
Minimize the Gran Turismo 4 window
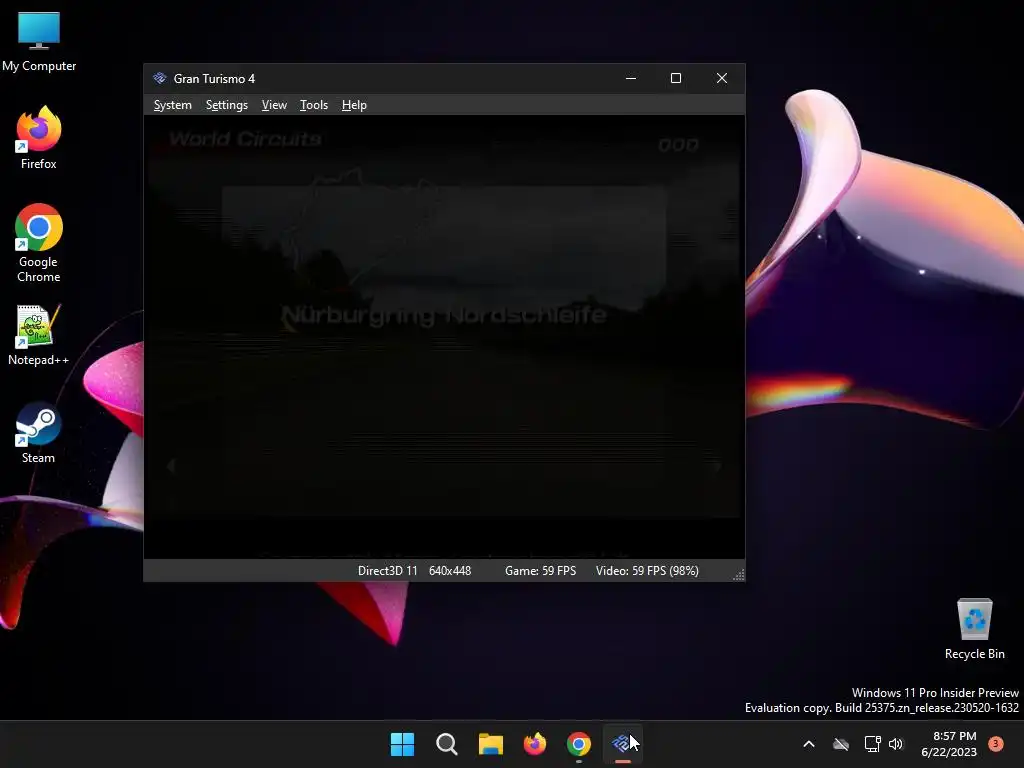[631, 78]
